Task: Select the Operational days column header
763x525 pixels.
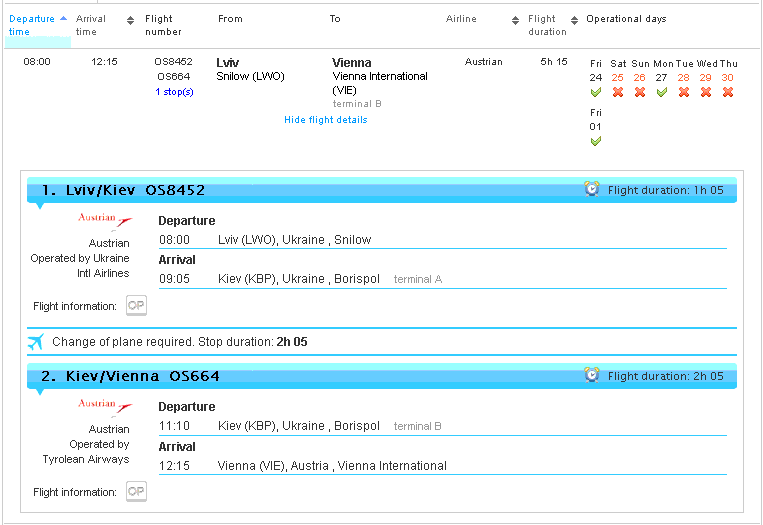Action: 626,19
